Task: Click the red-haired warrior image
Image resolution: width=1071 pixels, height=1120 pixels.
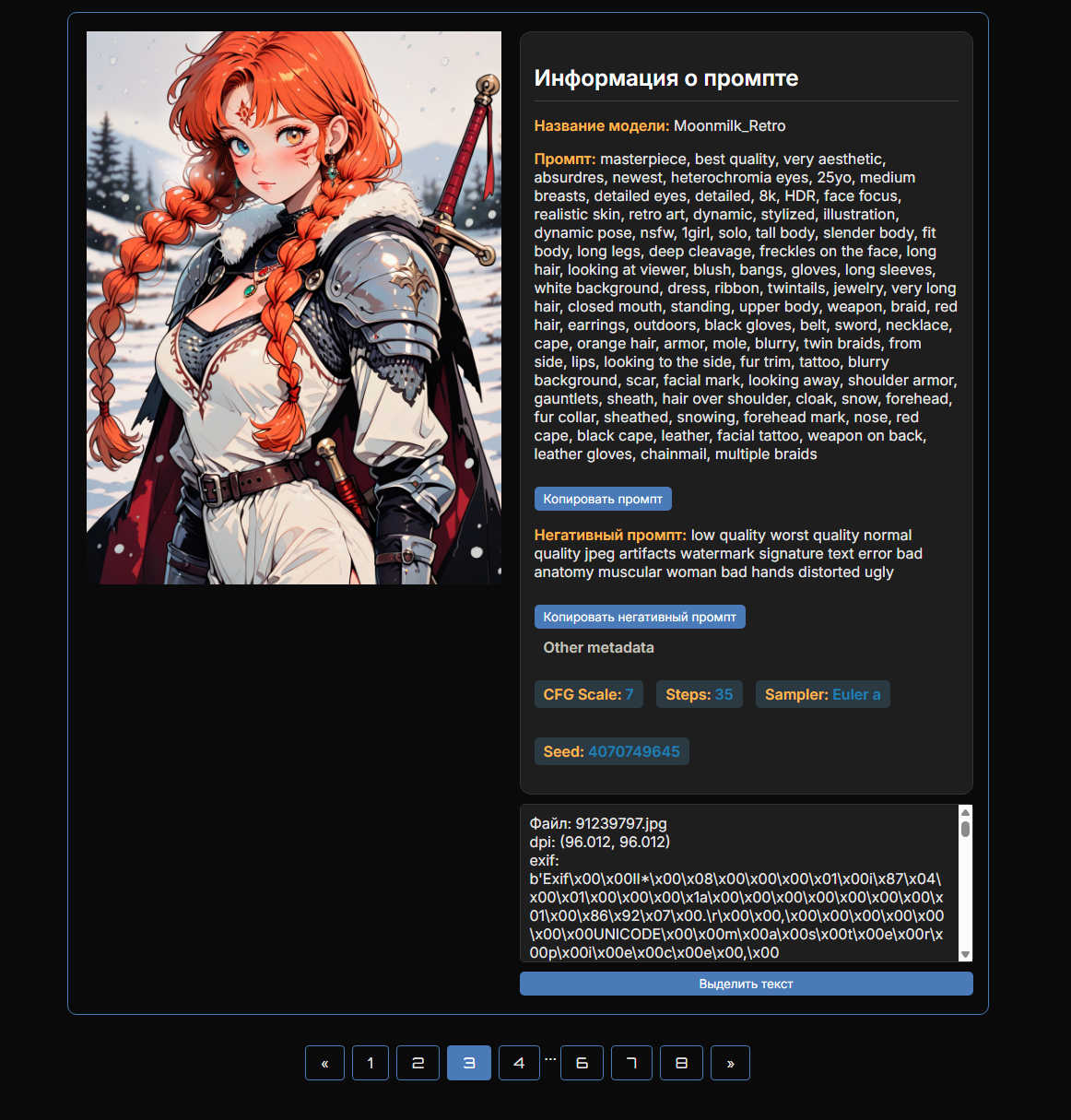Action: [x=294, y=308]
